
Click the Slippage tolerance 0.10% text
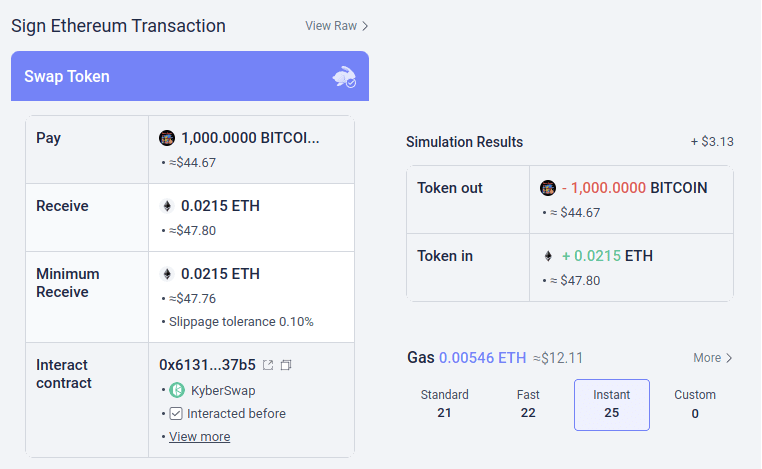[x=241, y=322]
